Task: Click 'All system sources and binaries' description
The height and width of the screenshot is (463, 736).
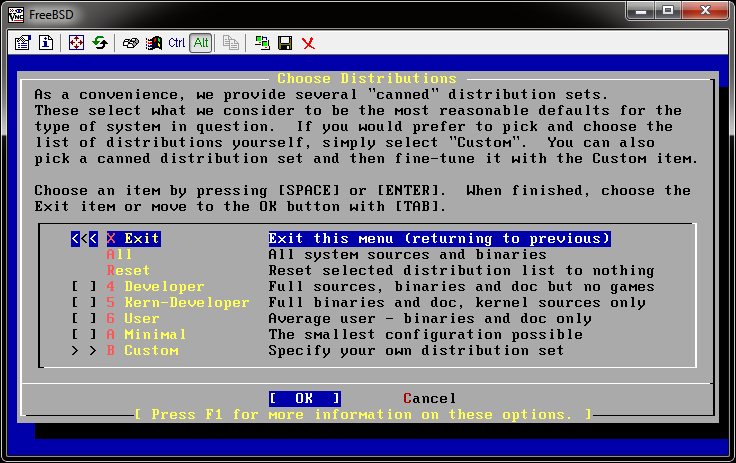Action: point(407,255)
